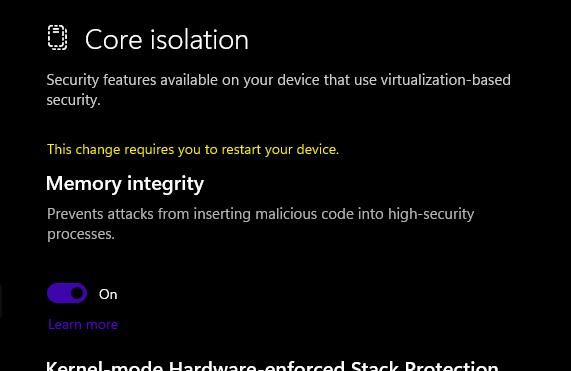571x371 pixels.
Task: Click the 'Prevents attacks from inserting' description line
Action: [261, 214]
